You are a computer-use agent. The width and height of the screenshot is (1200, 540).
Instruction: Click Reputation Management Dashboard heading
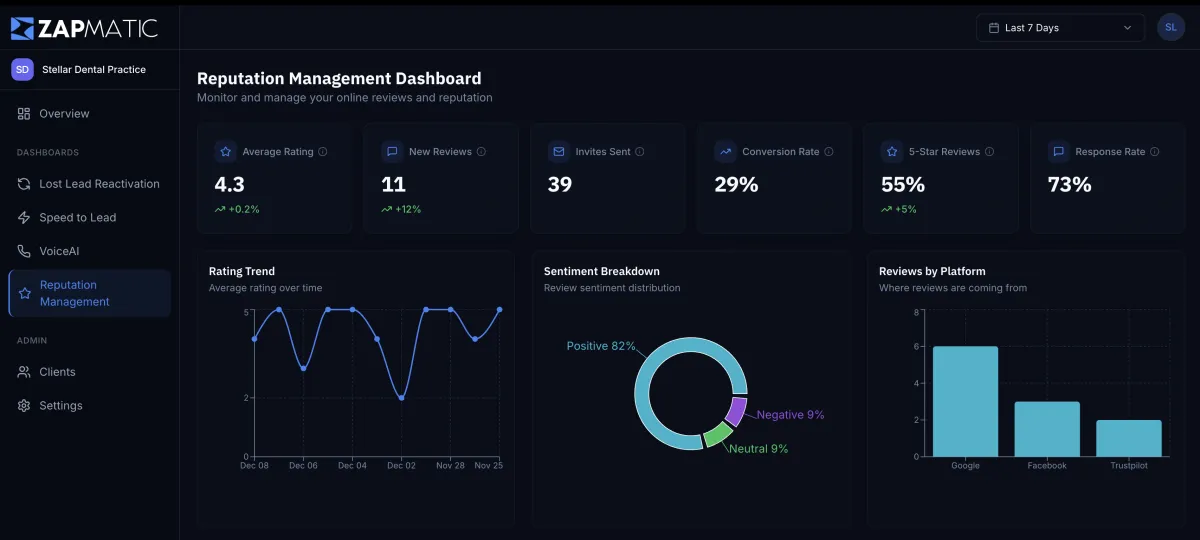pos(339,78)
